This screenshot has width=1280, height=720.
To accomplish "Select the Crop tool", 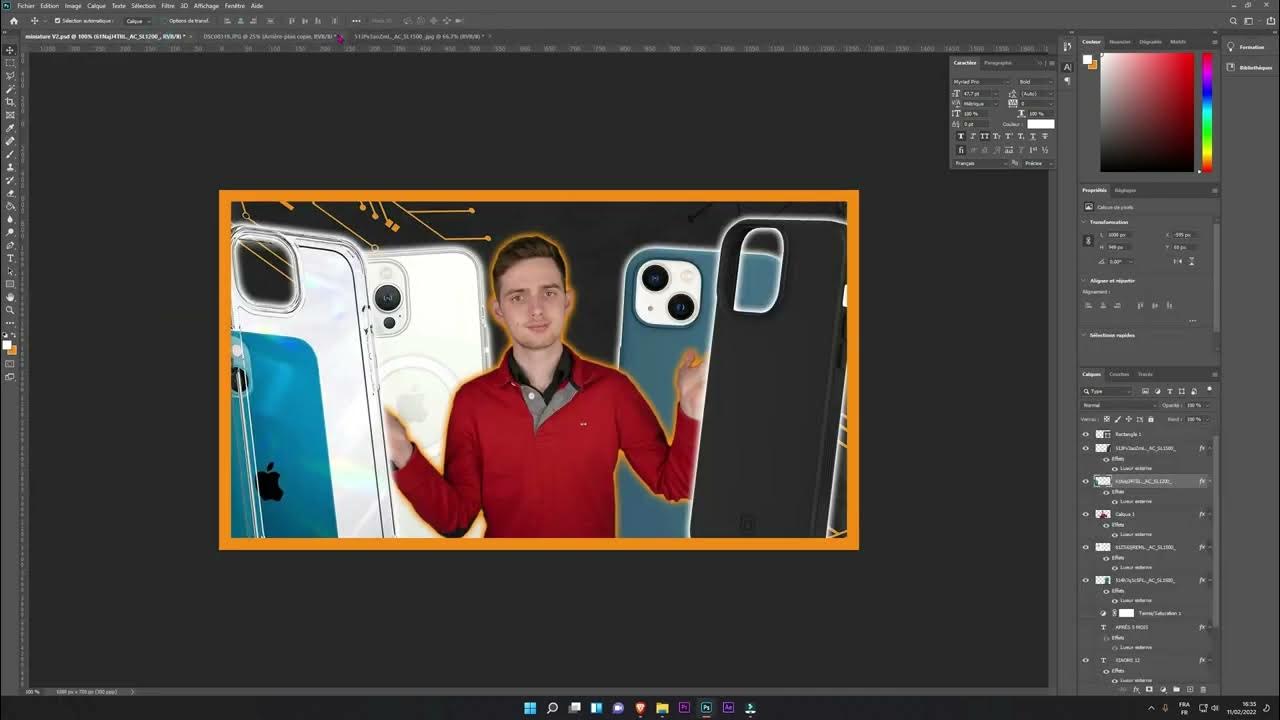I will point(10,102).
